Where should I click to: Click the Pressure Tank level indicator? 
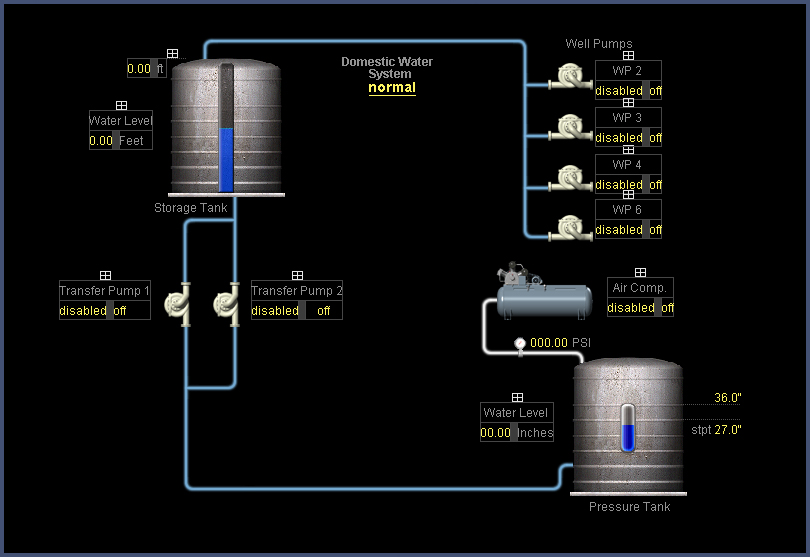click(x=628, y=427)
